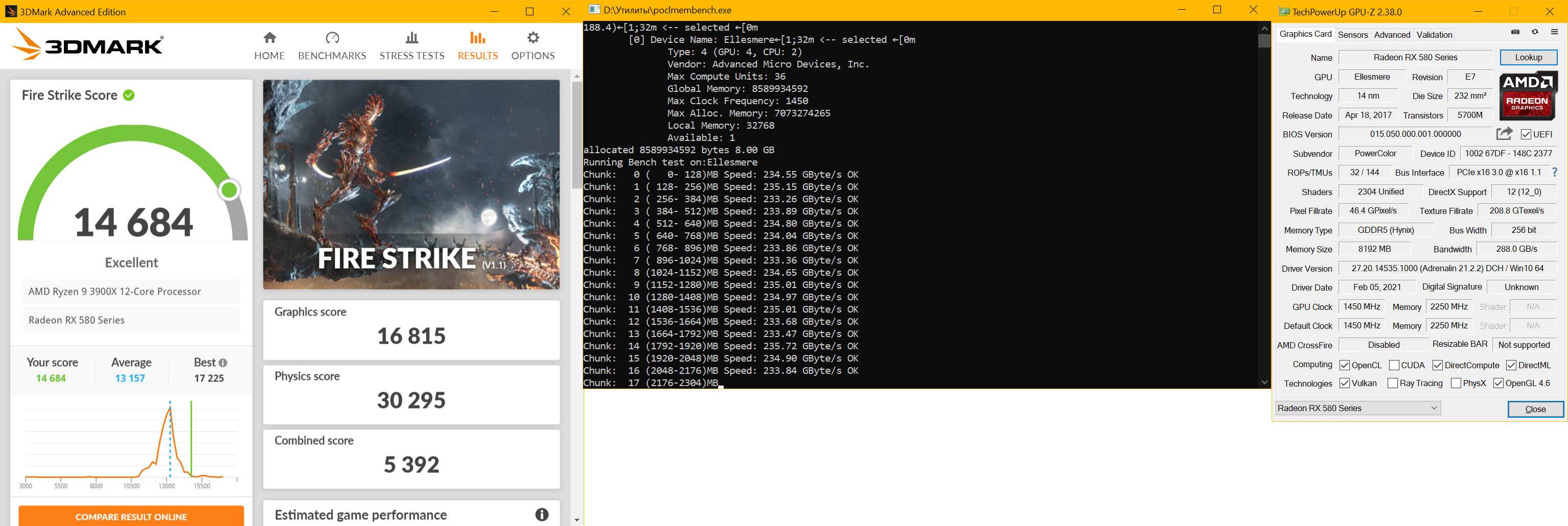Click the 'Max Compute Units: 36' console line
Image resolution: width=1568 pixels, height=526 pixels.
(x=726, y=77)
